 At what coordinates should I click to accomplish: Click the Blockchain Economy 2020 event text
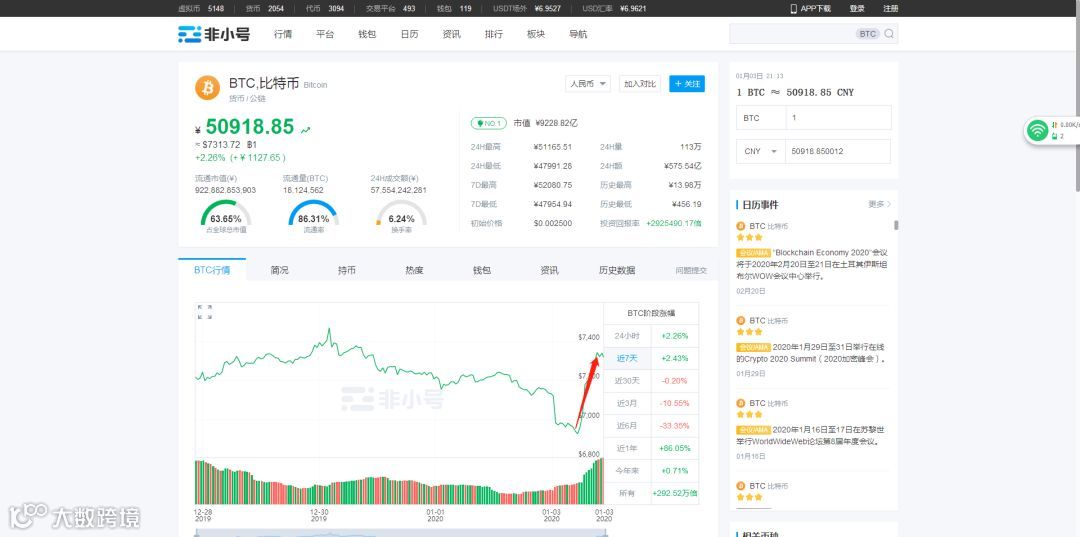pos(812,264)
